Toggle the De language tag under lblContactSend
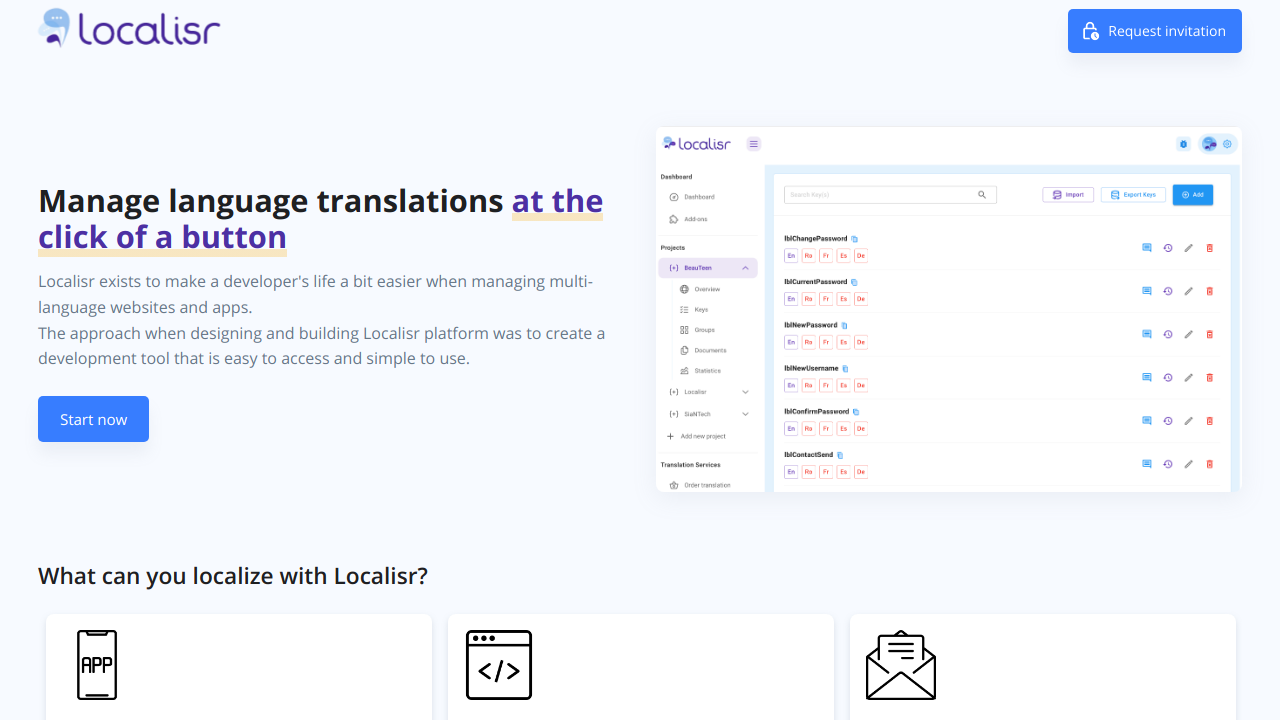1280x720 pixels. coord(860,472)
